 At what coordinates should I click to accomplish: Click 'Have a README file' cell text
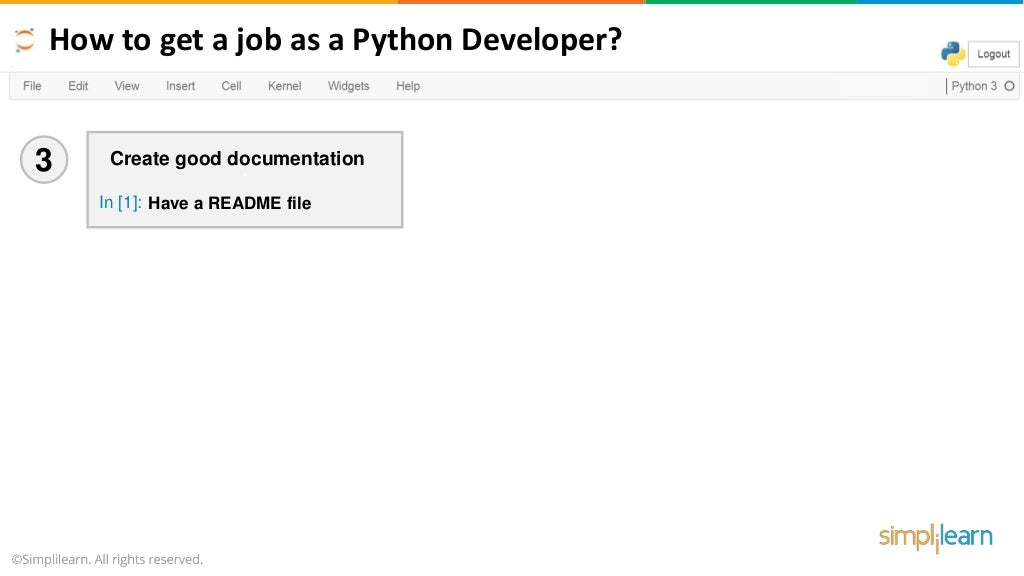[x=229, y=203]
